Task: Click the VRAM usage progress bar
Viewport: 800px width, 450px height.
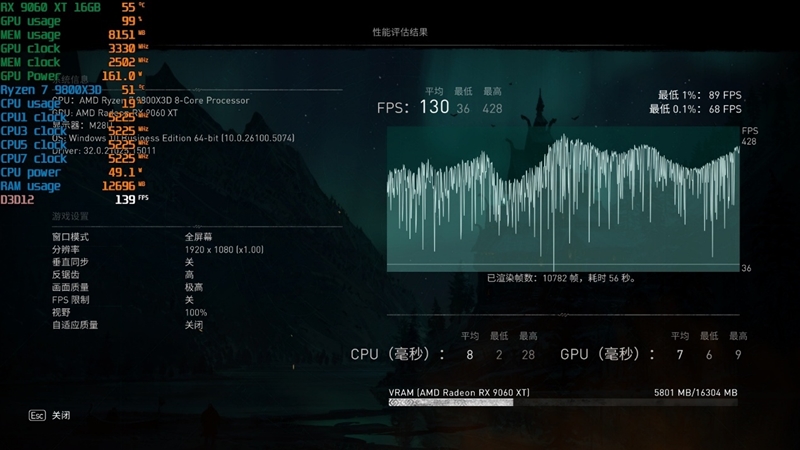Action: pos(563,402)
